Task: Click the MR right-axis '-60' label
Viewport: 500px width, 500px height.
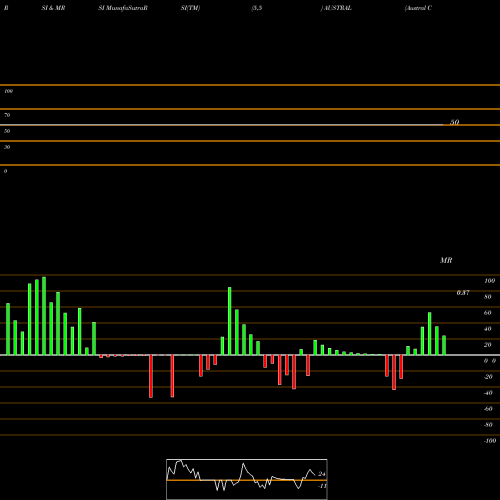Action: coord(488,409)
